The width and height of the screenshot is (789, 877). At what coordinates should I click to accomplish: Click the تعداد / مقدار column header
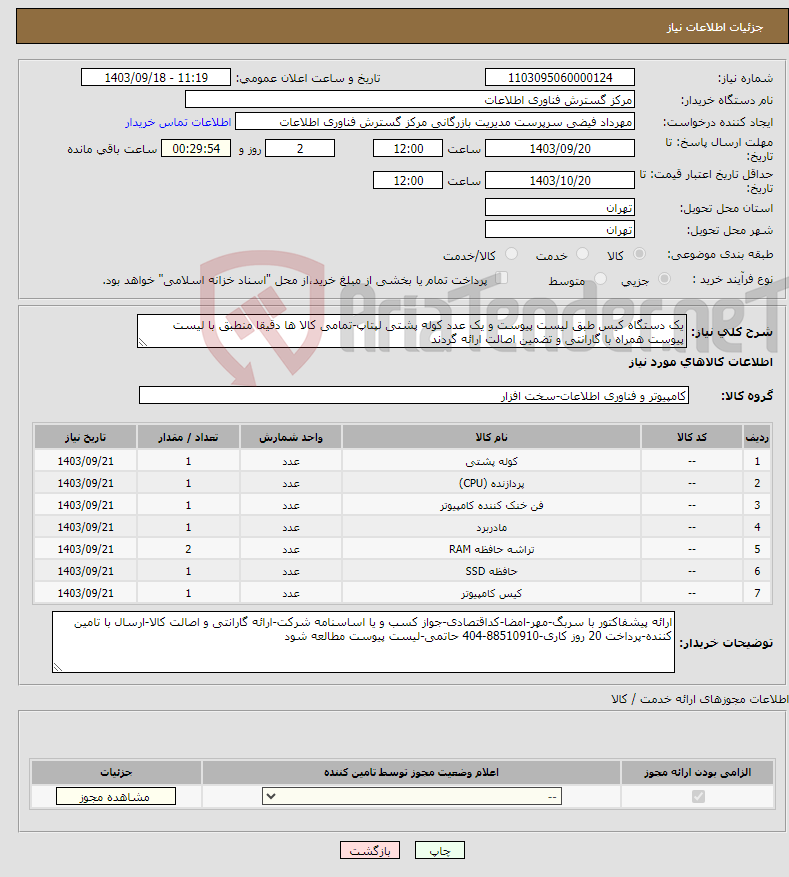(x=188, y=437)
